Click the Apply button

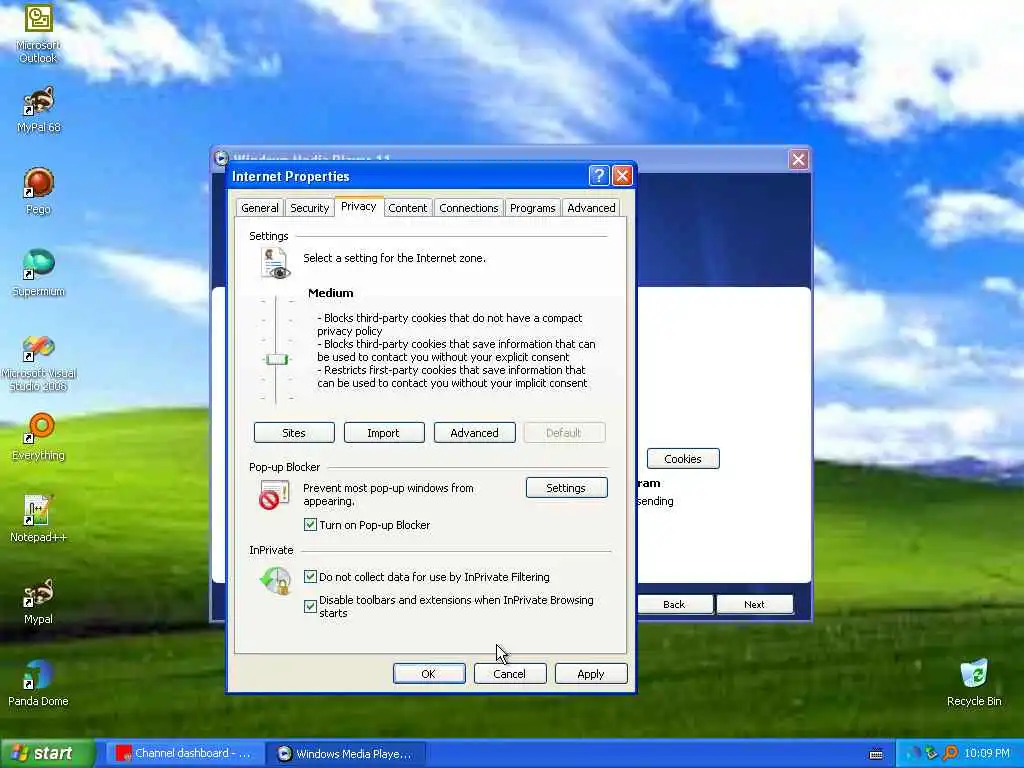[x=591, y=673]
